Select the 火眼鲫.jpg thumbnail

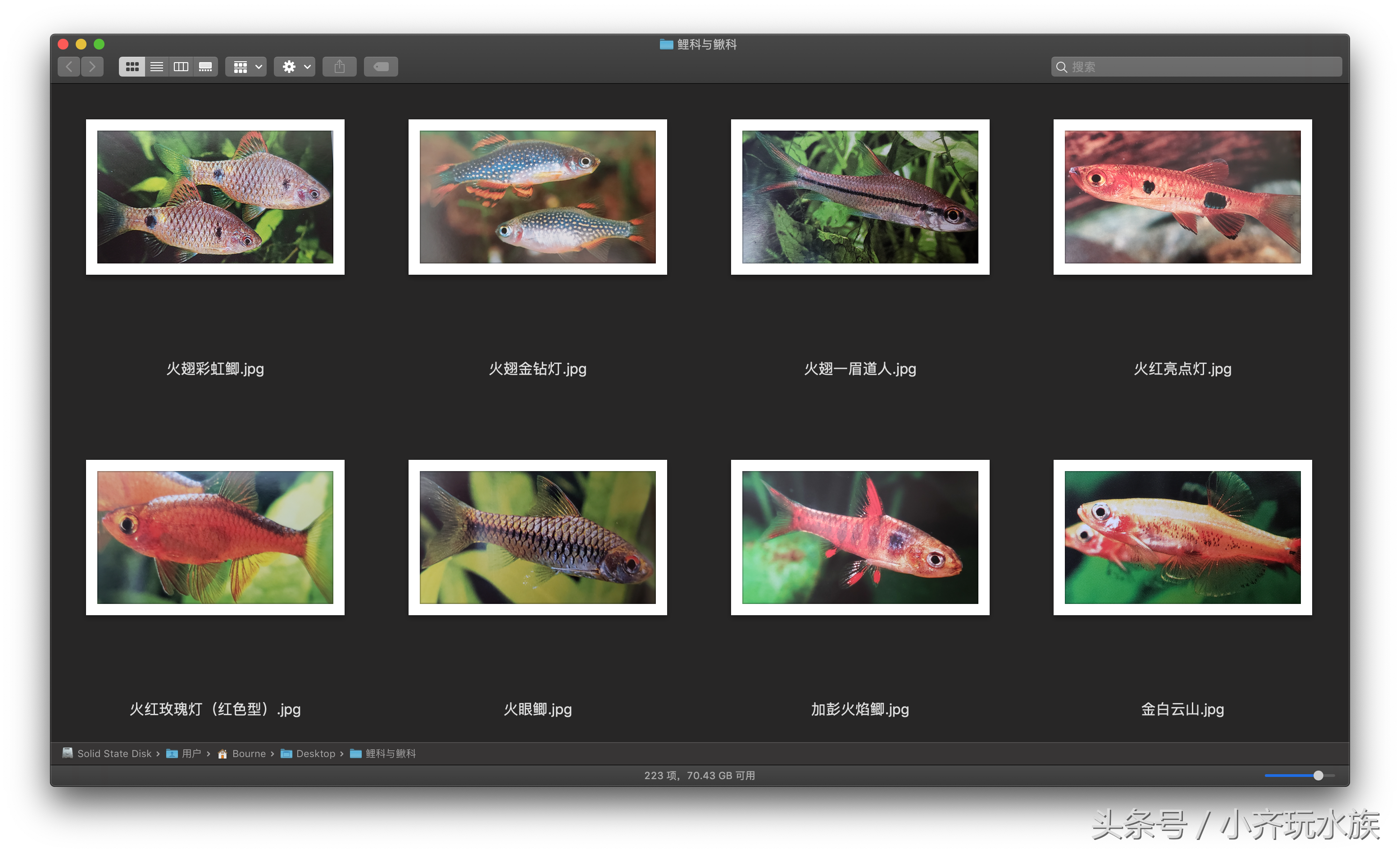pos(537,537)
